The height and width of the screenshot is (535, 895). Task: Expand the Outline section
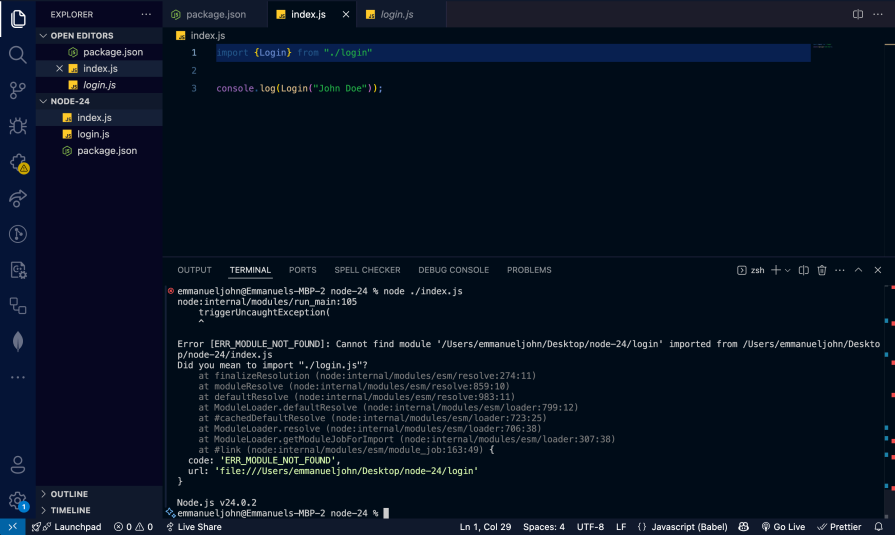tap(99, 494)
